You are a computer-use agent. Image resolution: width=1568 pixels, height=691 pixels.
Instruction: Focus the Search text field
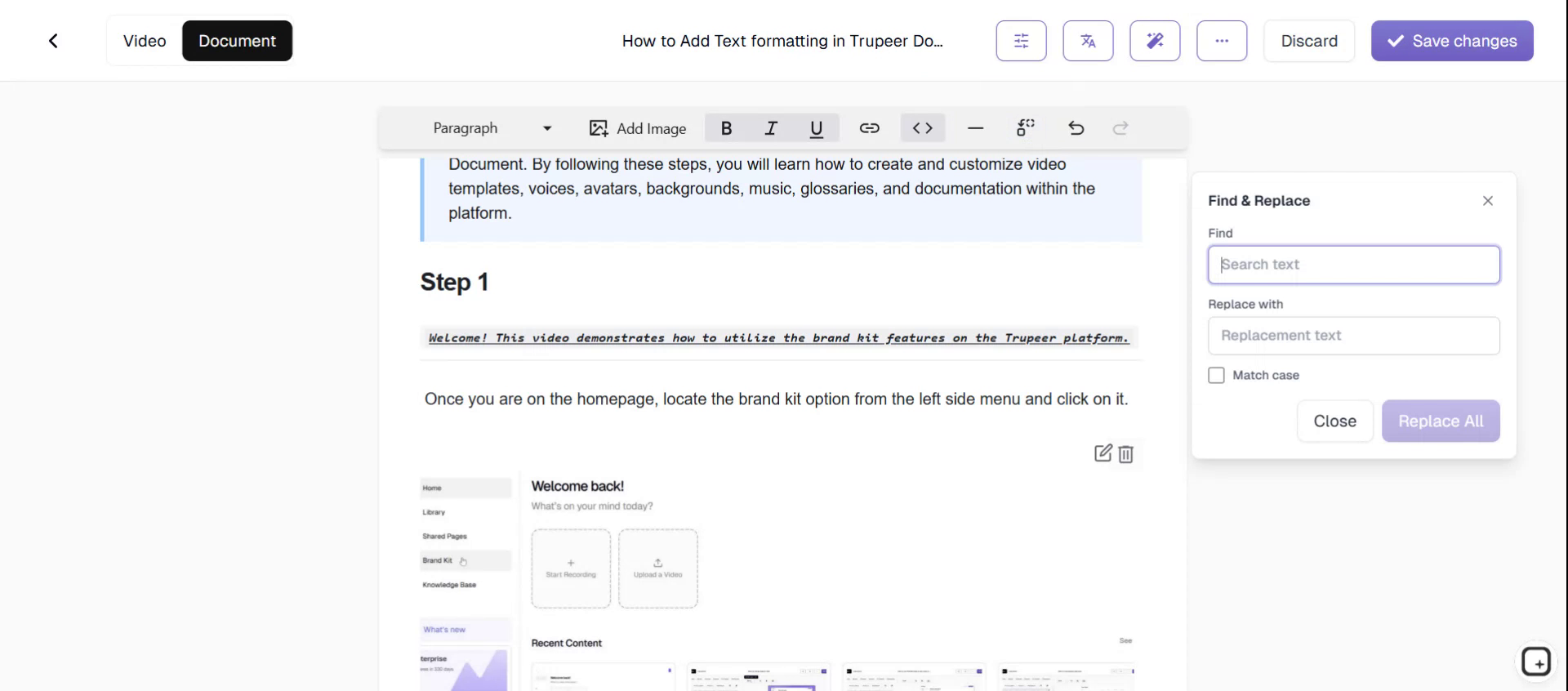[x=1354, y=265]
